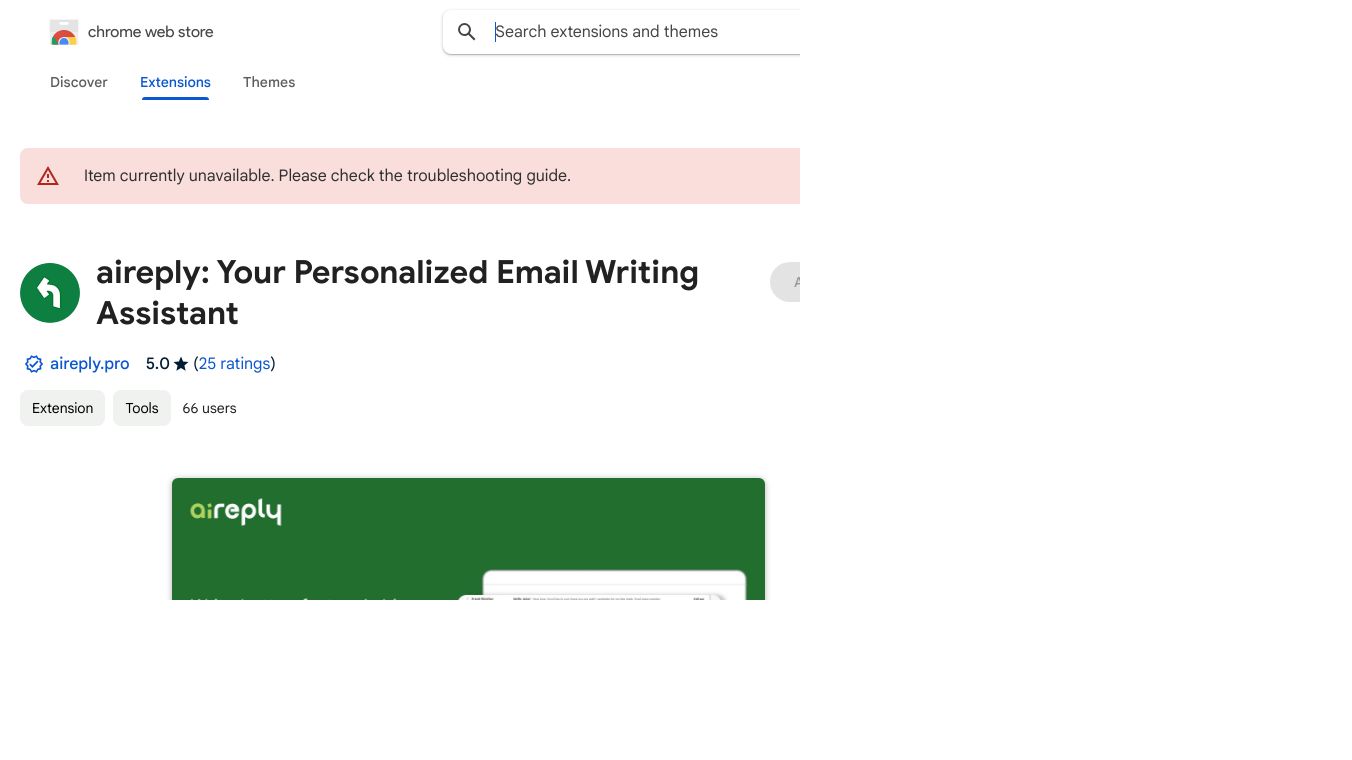Viewport: 1352px width, 760px height.
Task: View the 25 ratings link
Action: [234, 364]
